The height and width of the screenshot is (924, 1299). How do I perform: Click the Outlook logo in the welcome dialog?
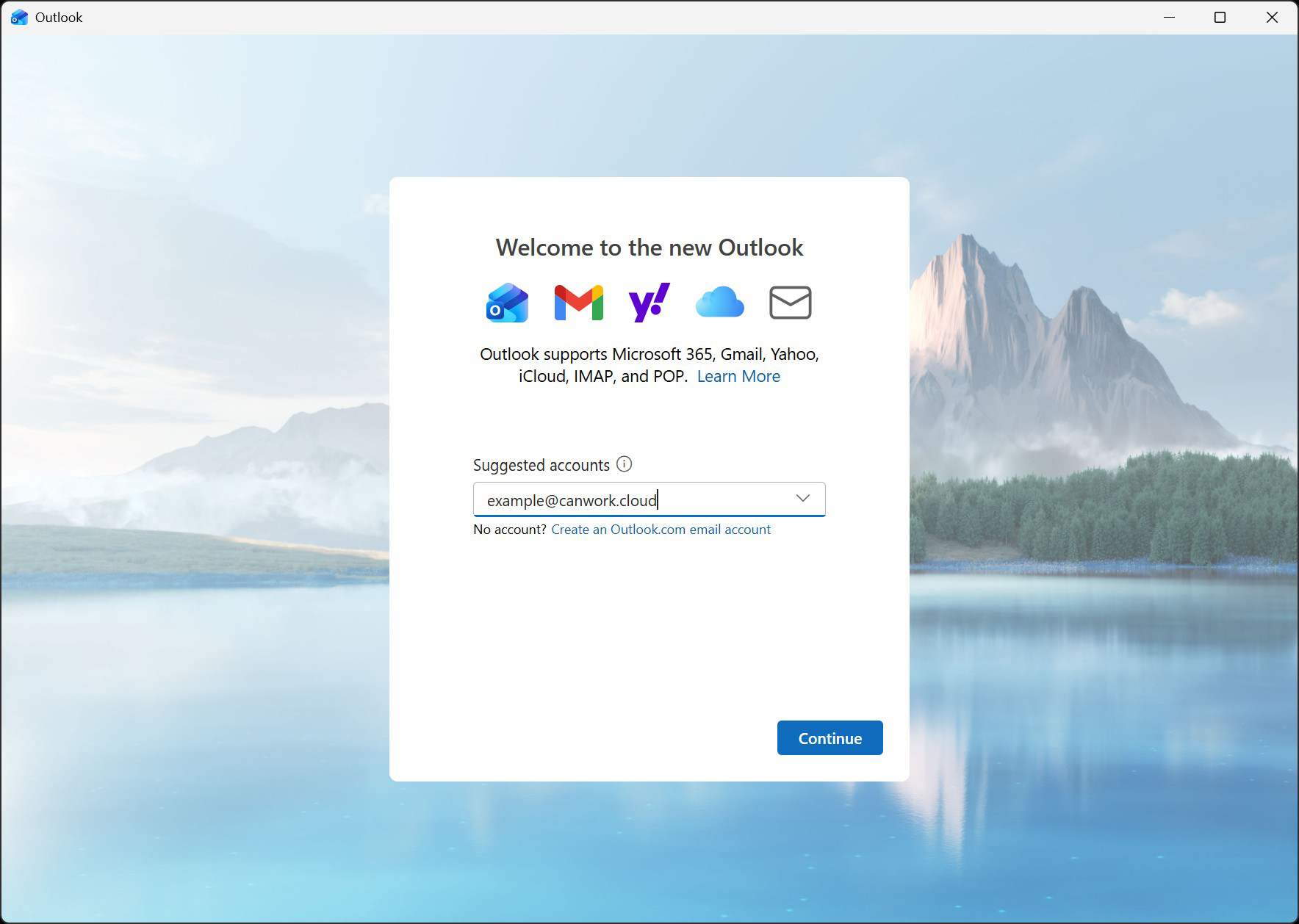point(507,303)
